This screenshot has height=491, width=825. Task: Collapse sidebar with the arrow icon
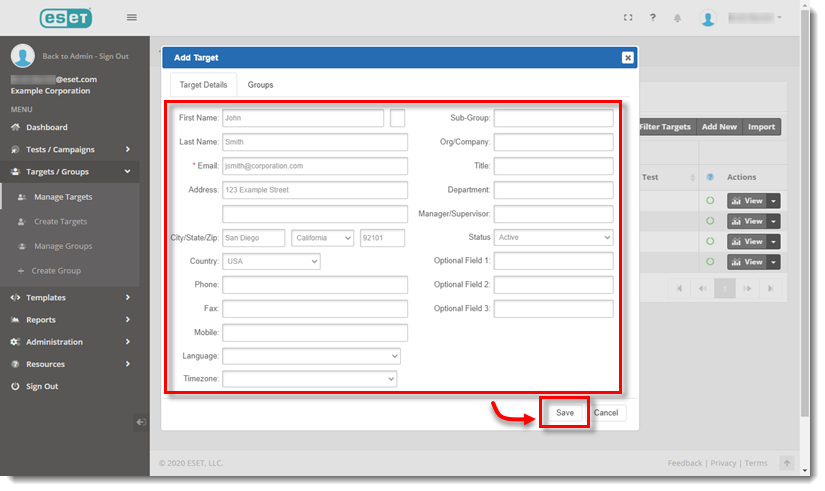point(141,422)
